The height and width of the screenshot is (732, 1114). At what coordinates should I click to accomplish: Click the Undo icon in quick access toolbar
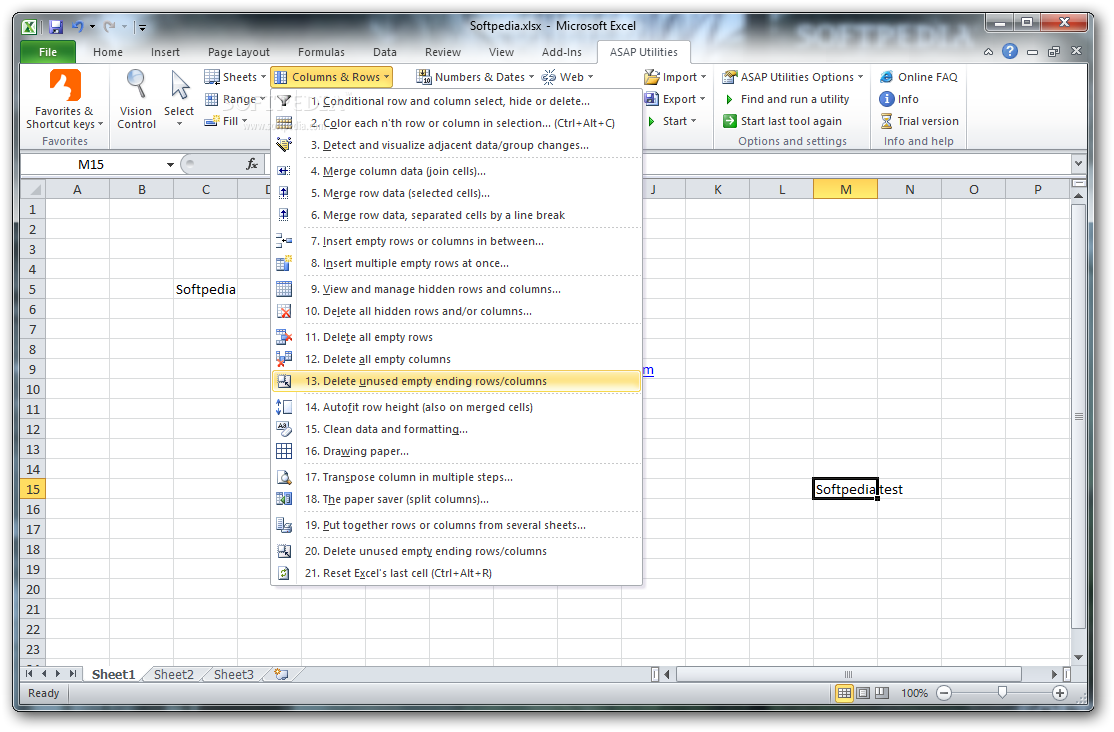[x=77, y=27]
